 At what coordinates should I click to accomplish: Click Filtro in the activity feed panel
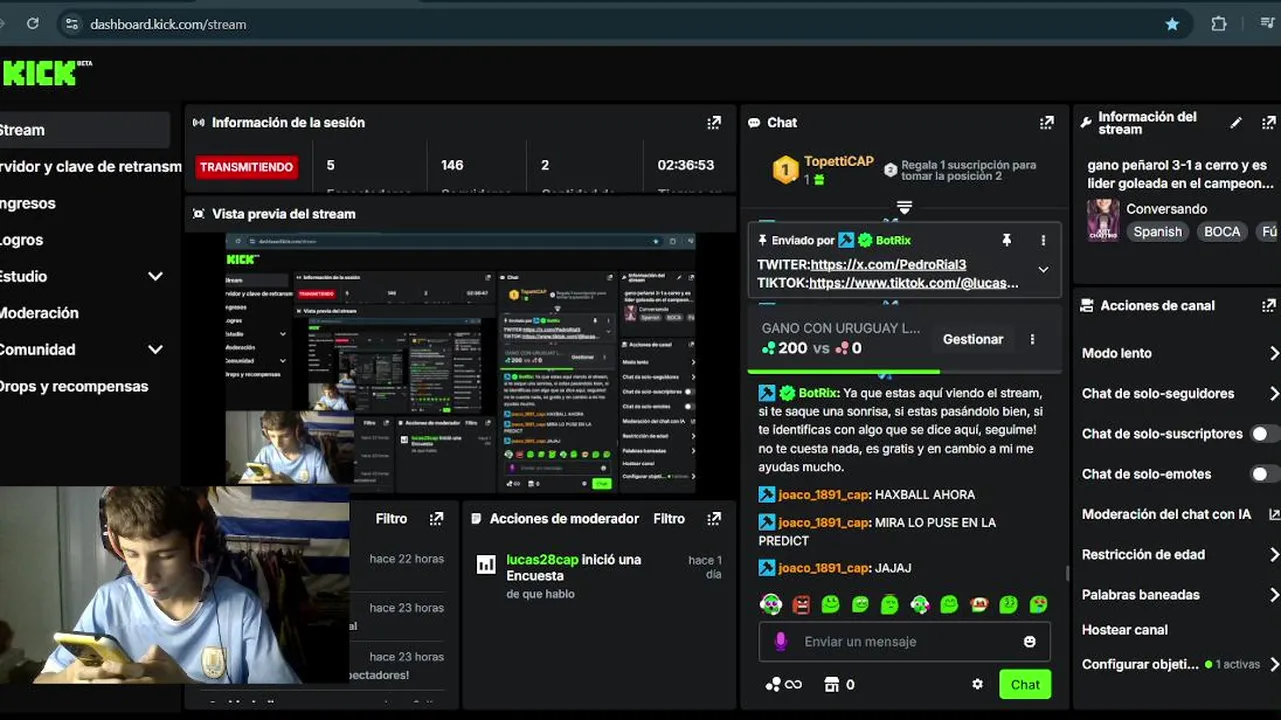(x=391, y=519)
